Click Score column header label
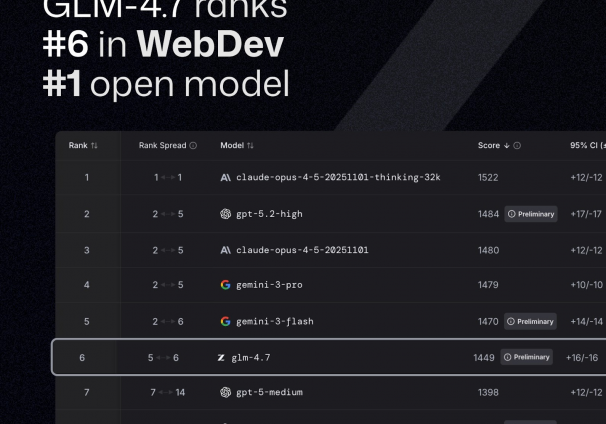The width and height of the screenshot is (606, 424). pos(489,146)
